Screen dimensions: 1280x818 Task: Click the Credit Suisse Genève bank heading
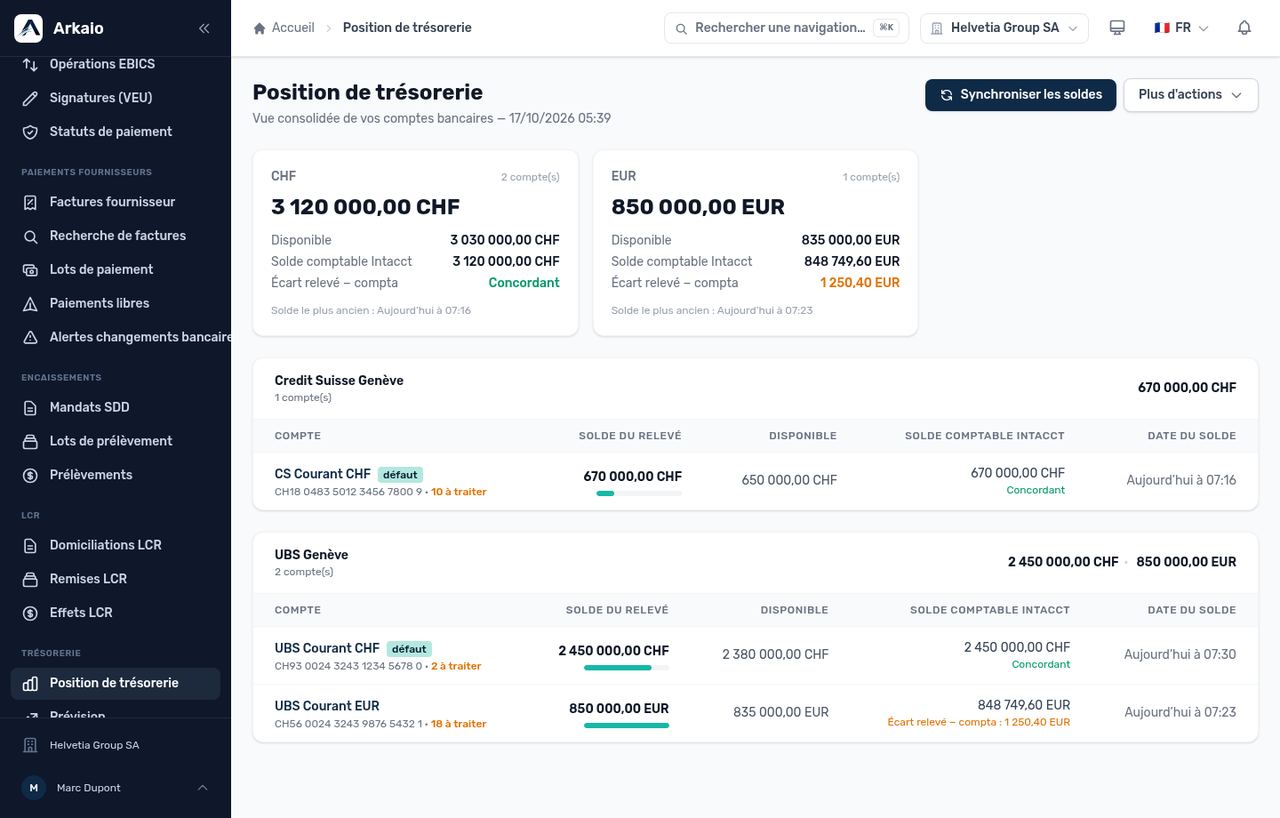coord(339,381)
